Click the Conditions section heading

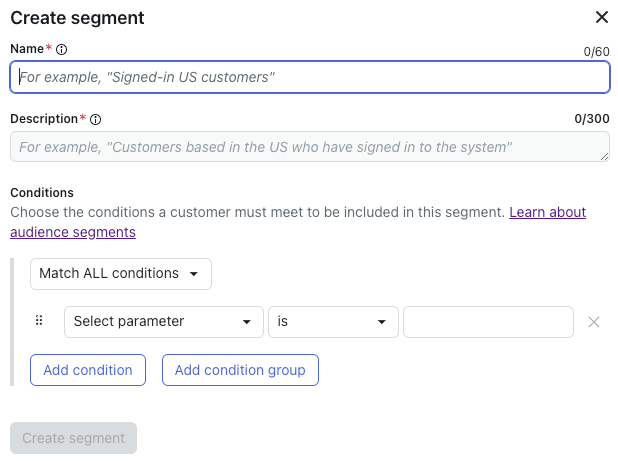pyautogui.click(x=42, y=193)
